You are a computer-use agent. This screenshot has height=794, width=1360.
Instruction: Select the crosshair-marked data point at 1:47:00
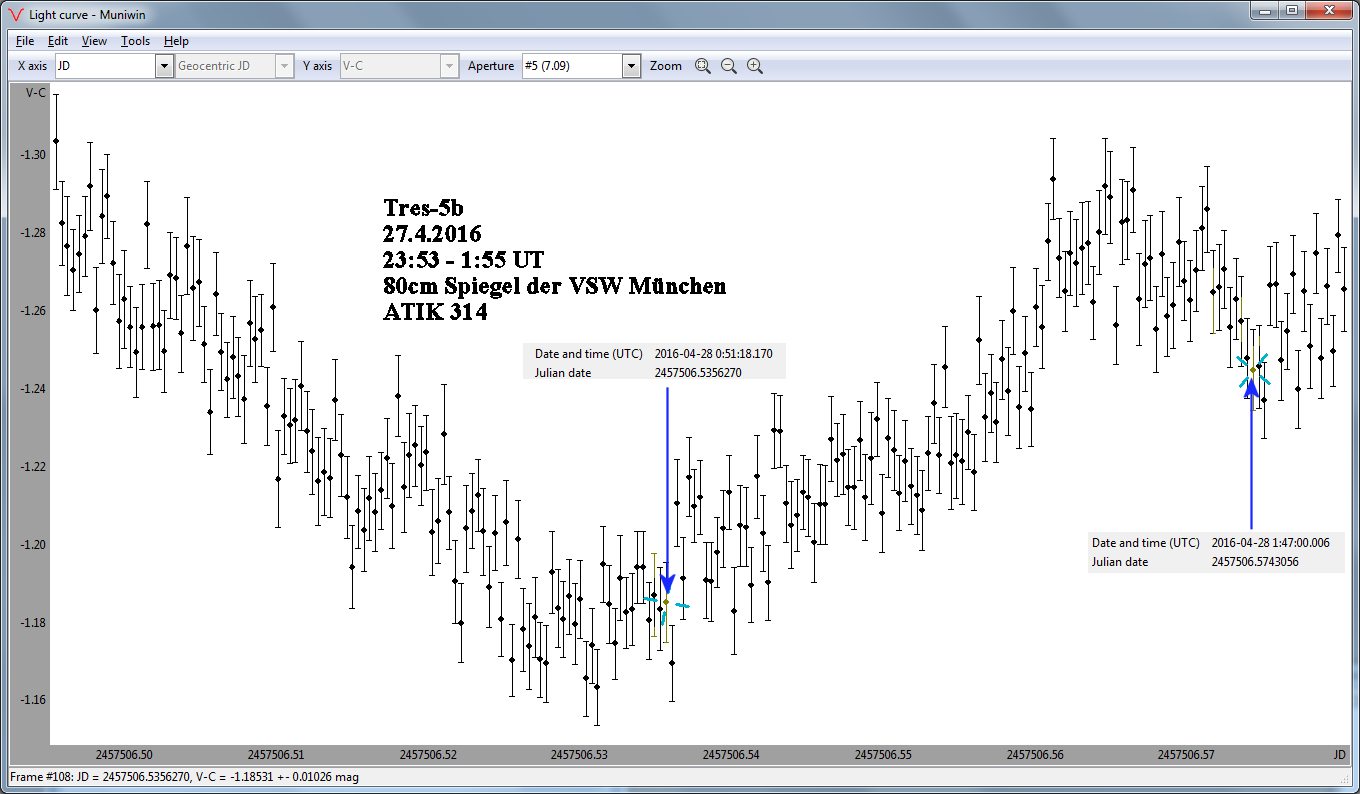click(x=1252, y=369)
